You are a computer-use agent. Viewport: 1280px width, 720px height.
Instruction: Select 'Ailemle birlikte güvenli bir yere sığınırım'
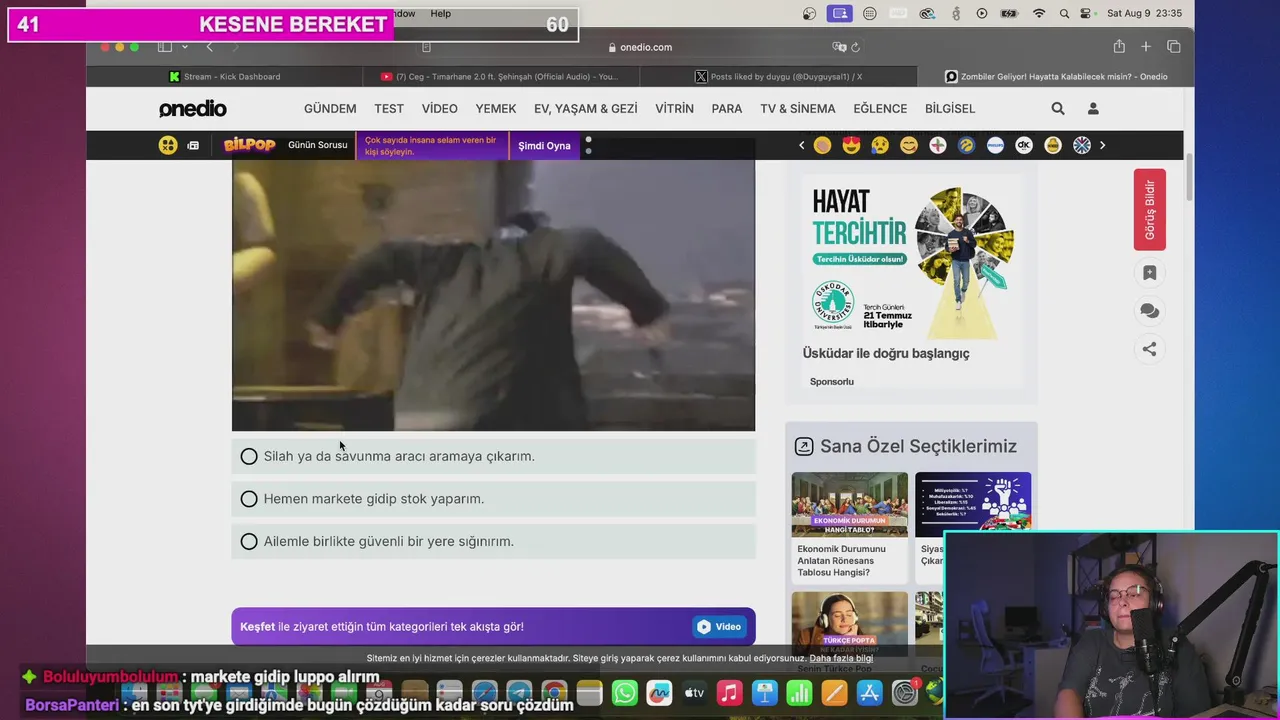pyautogui.click(x=493, y=541)
